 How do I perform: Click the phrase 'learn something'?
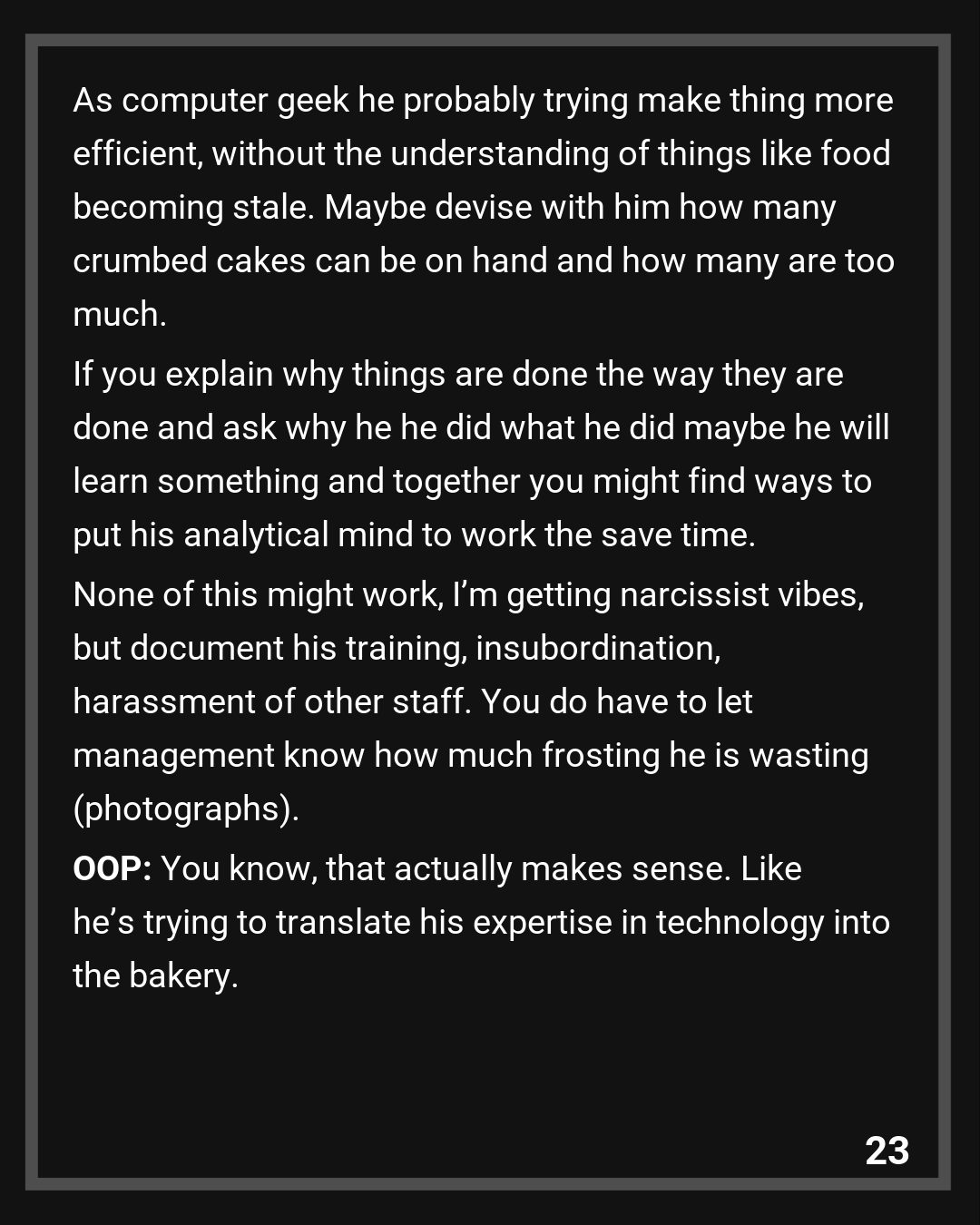(195, 481)
